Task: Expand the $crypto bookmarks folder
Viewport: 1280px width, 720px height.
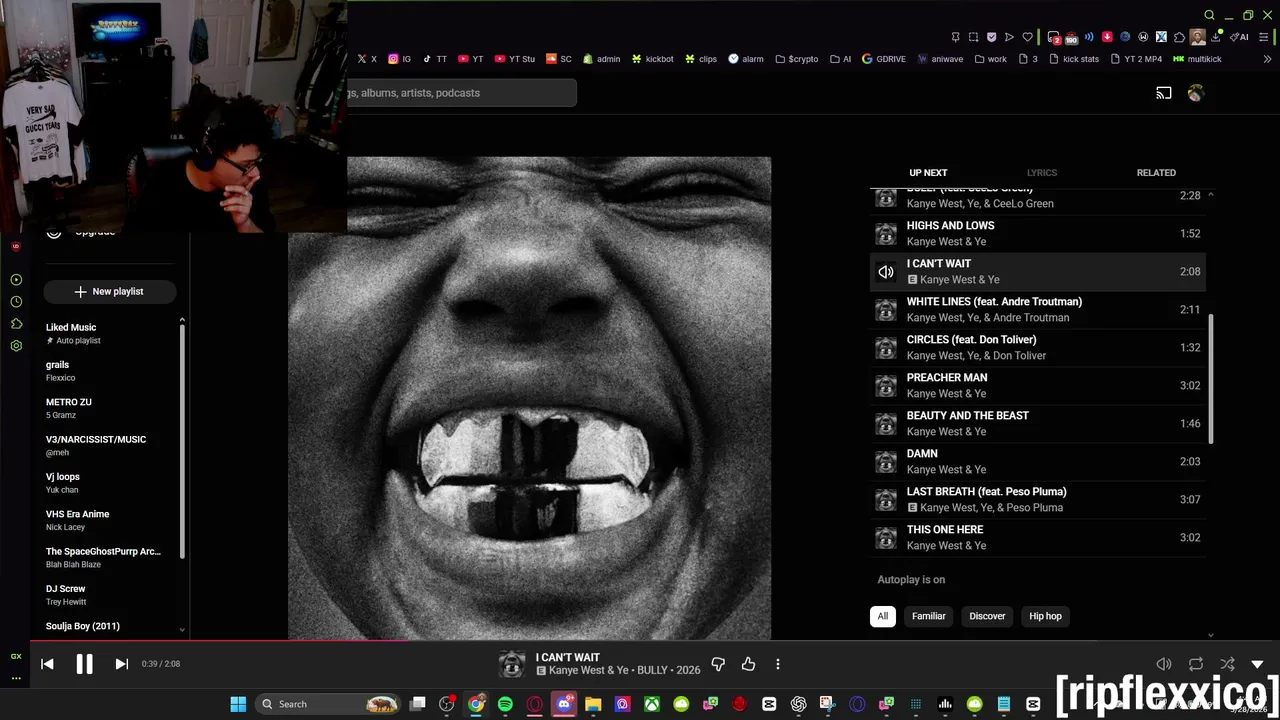Action: 797,59
